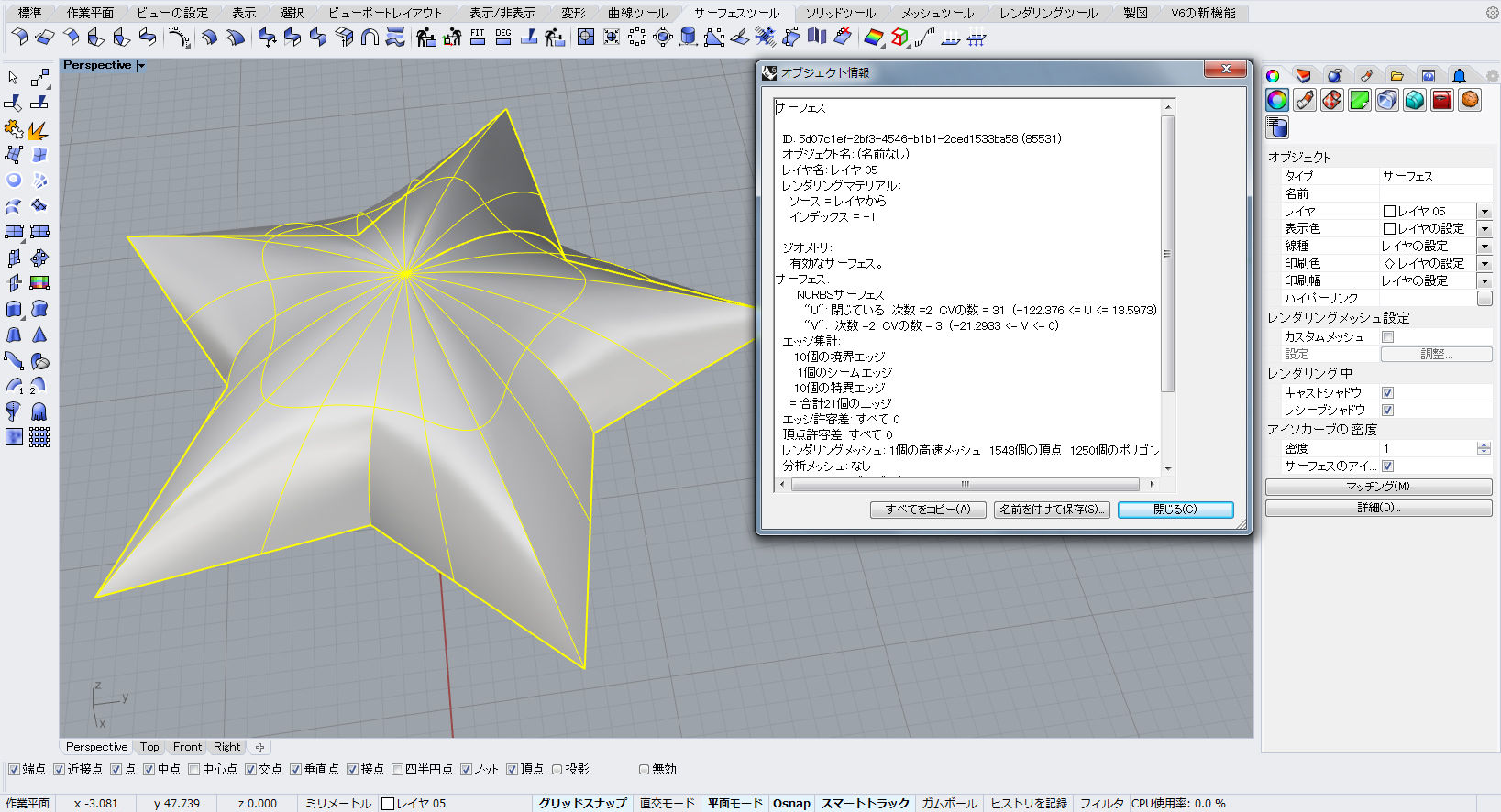Click the すべてをコピー(A) button
The image size is (1501, 812).
pyautogui.click(x=927, y=510)
